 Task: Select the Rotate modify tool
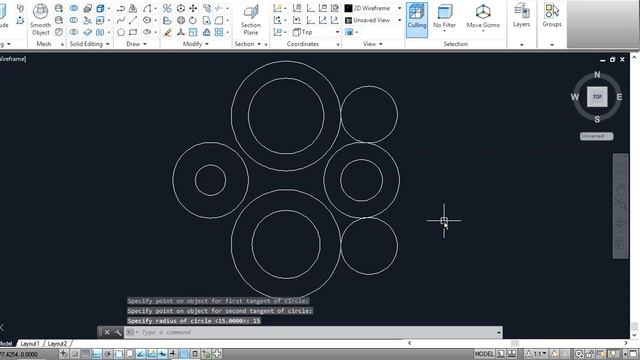pyautogui.click(x=193, y=20)
